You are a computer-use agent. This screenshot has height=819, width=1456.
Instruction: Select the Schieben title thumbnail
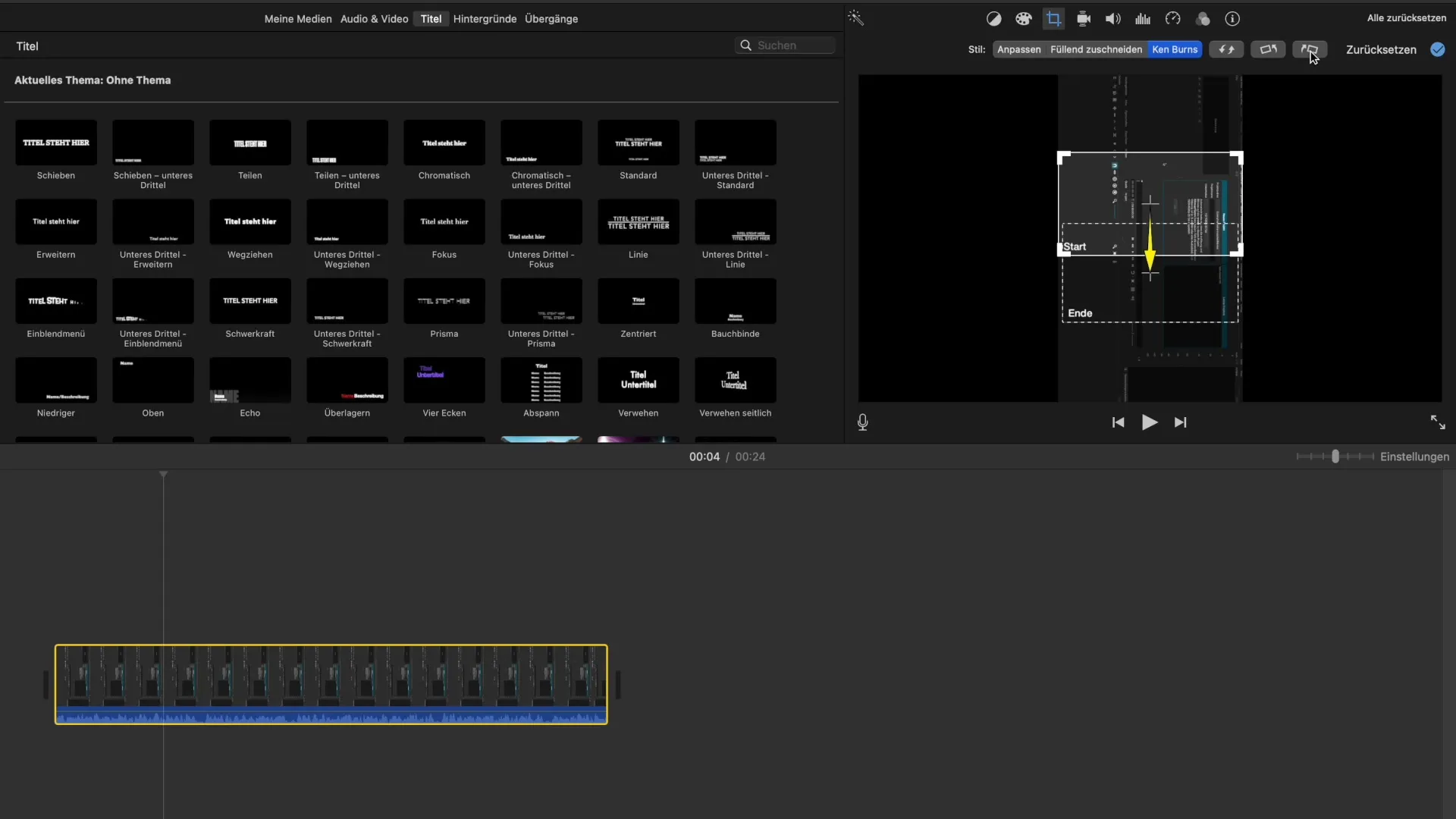pos(56,143)
